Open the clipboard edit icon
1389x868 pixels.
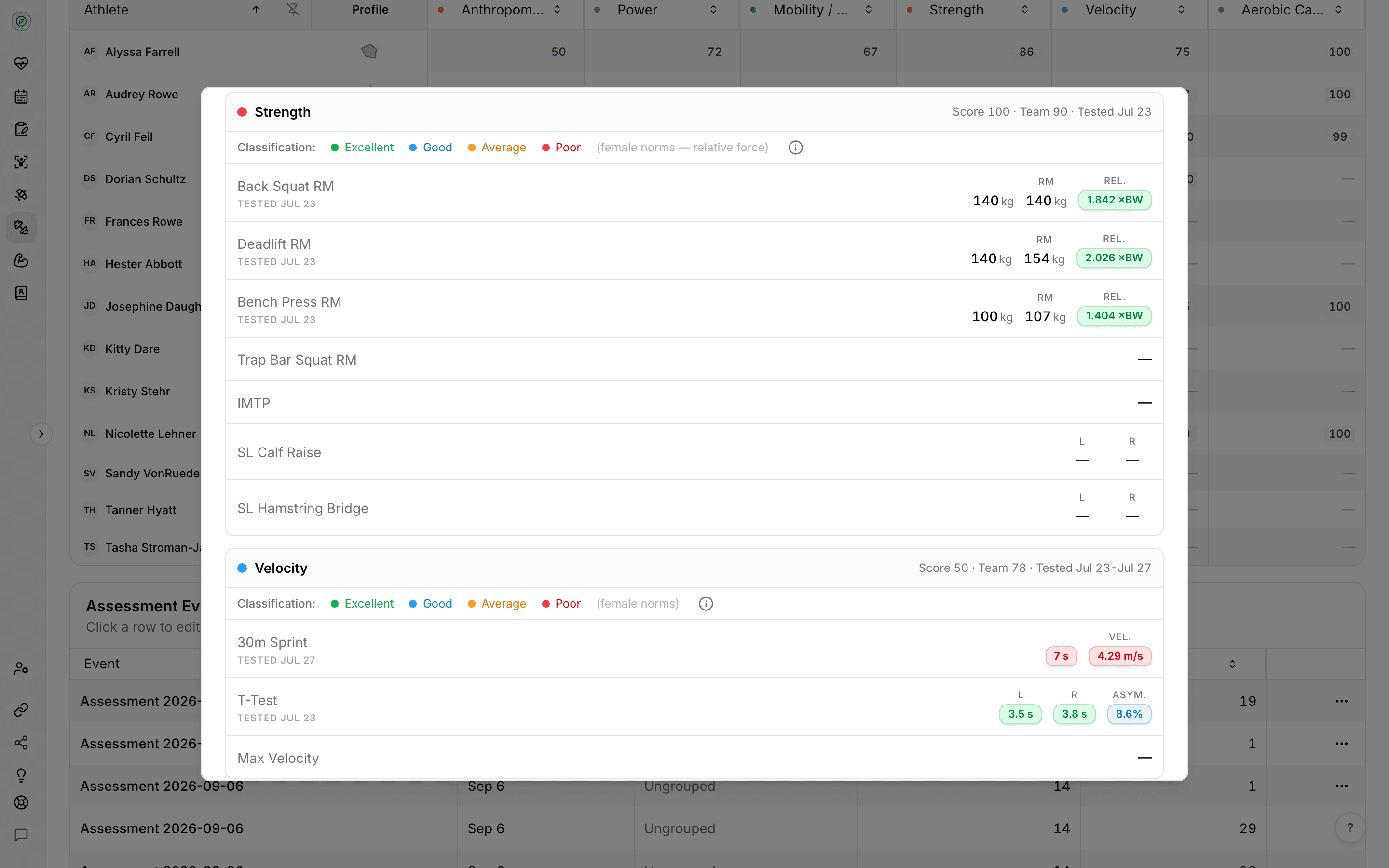[21, 129]
